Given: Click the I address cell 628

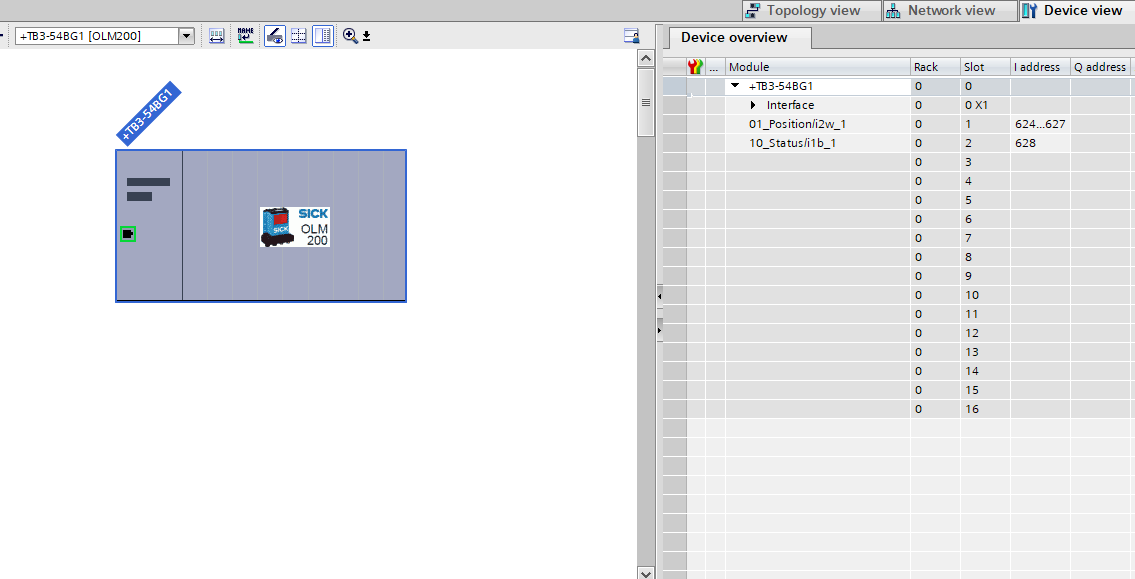Looking at the screenshot, I should tap(1040, 143).
